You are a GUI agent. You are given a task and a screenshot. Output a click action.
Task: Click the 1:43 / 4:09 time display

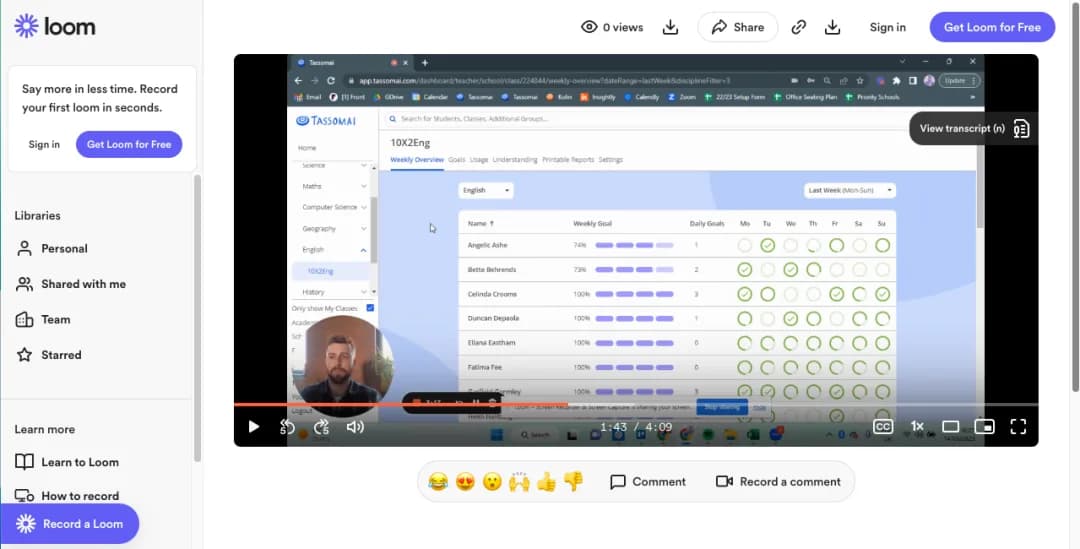pyautogui.click(x=636, y=427)
